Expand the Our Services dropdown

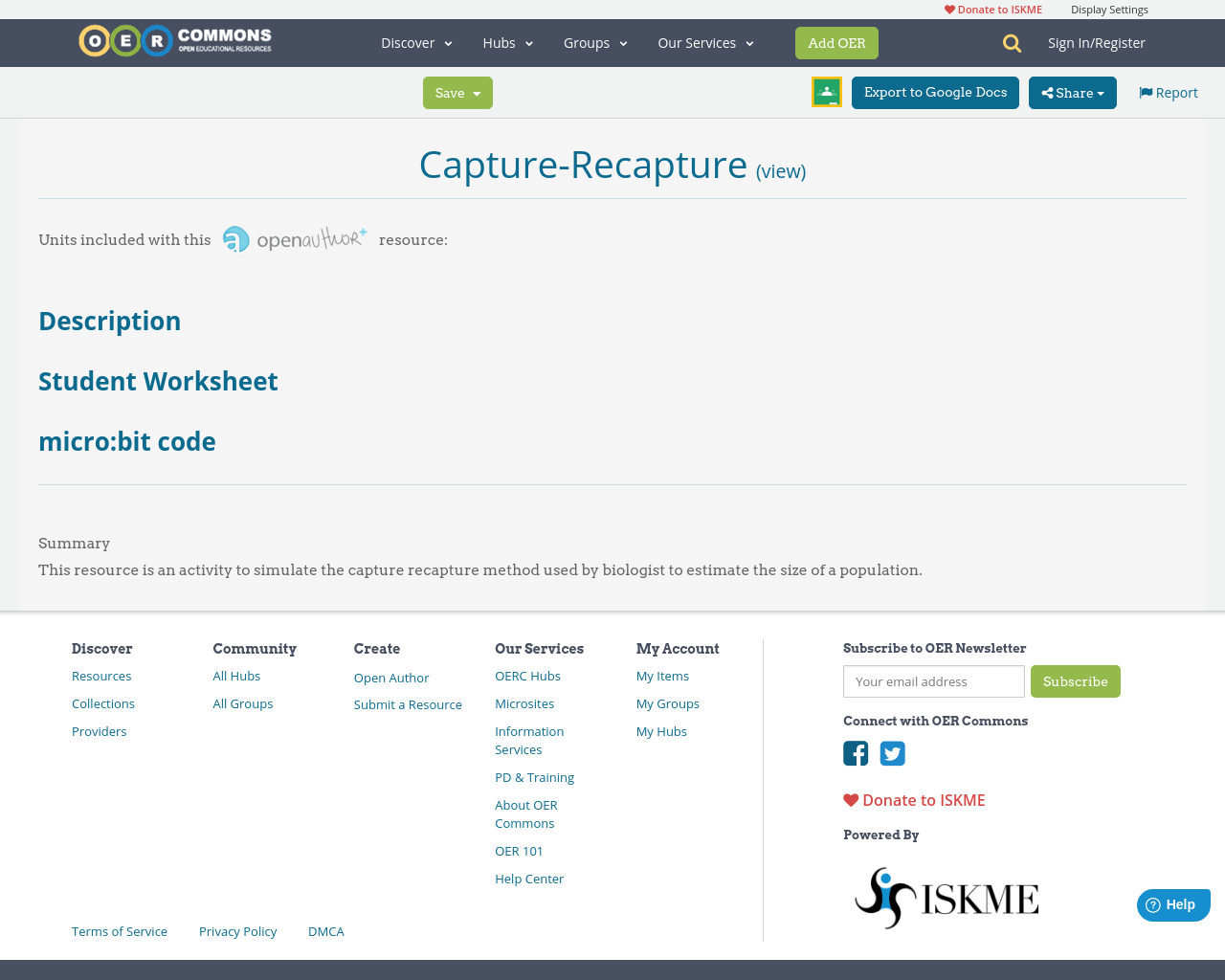point(705,42)
